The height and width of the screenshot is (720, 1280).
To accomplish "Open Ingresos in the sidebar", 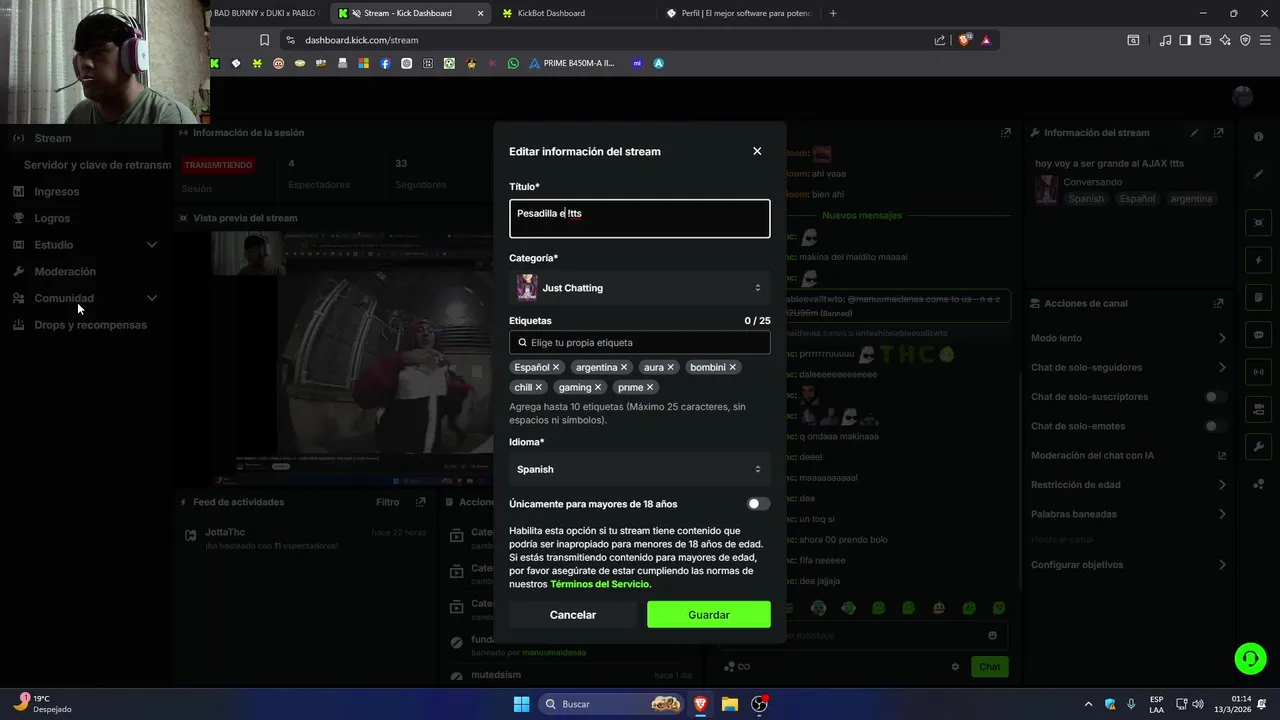I will (x=56, y=191).
